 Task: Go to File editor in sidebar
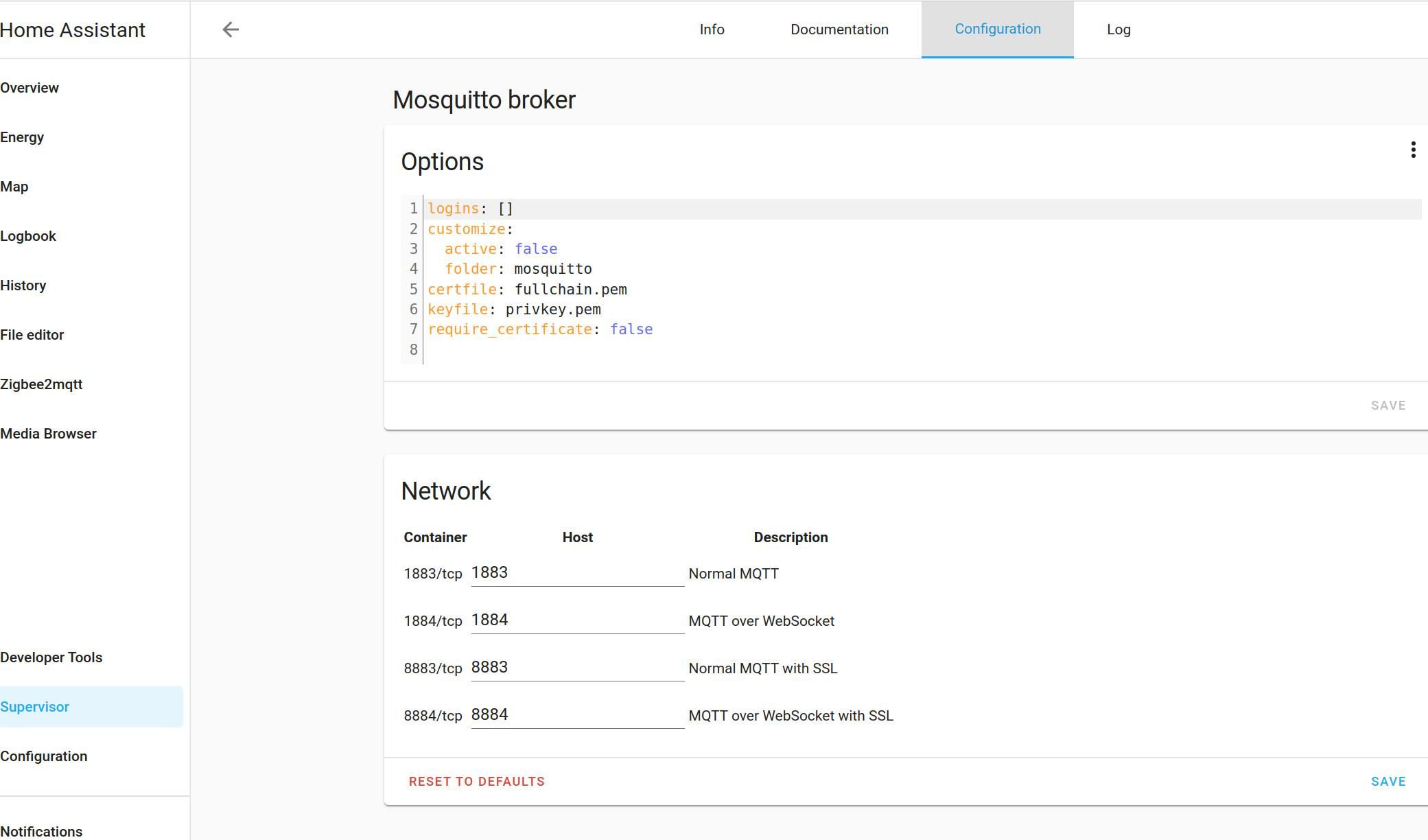(x=32, y=335)
